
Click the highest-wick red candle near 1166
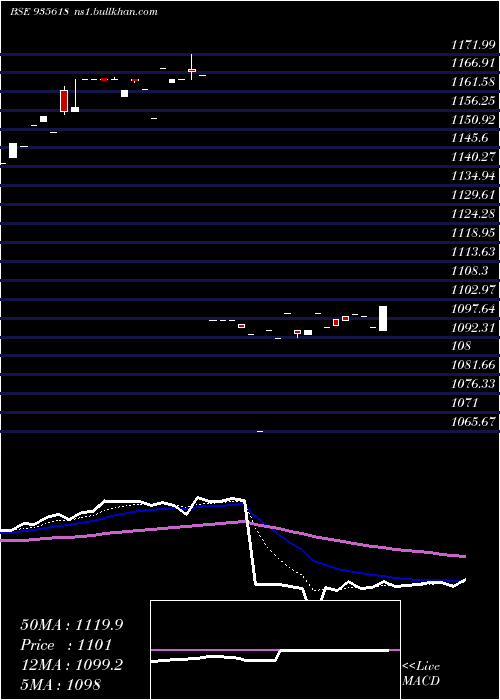tap(192, 67)
